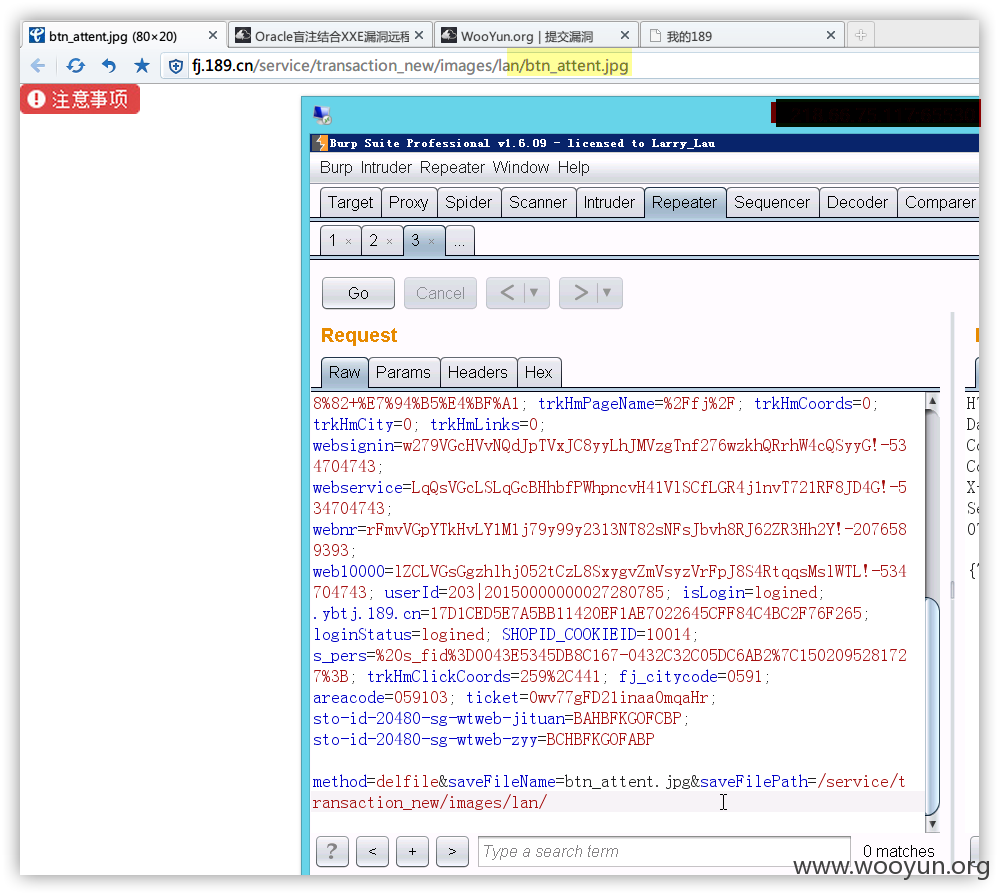Image resolution: width=999 pixels, height=895 pixels.
Task: Click the bookmark star icon
Action: (x=142, y=65)
